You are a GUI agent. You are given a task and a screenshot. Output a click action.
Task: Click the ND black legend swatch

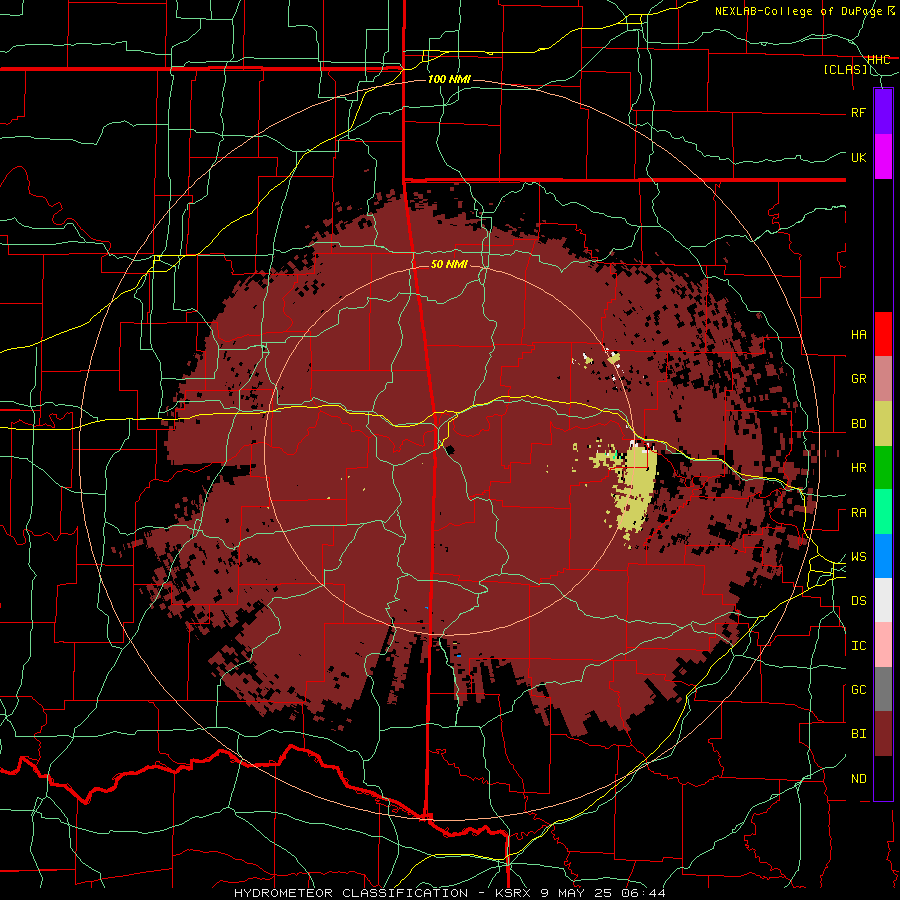pos(883,778)
